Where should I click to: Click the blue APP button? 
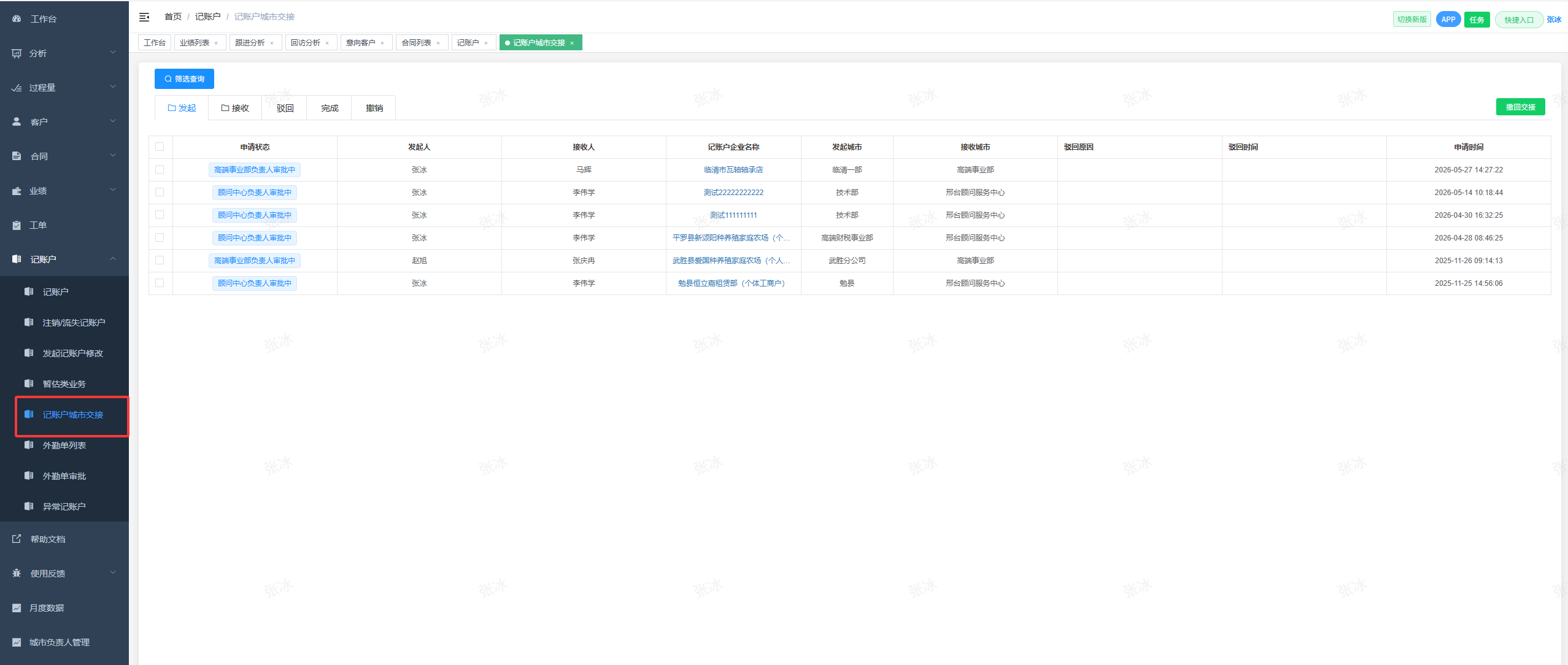[x=1448, y=20]
